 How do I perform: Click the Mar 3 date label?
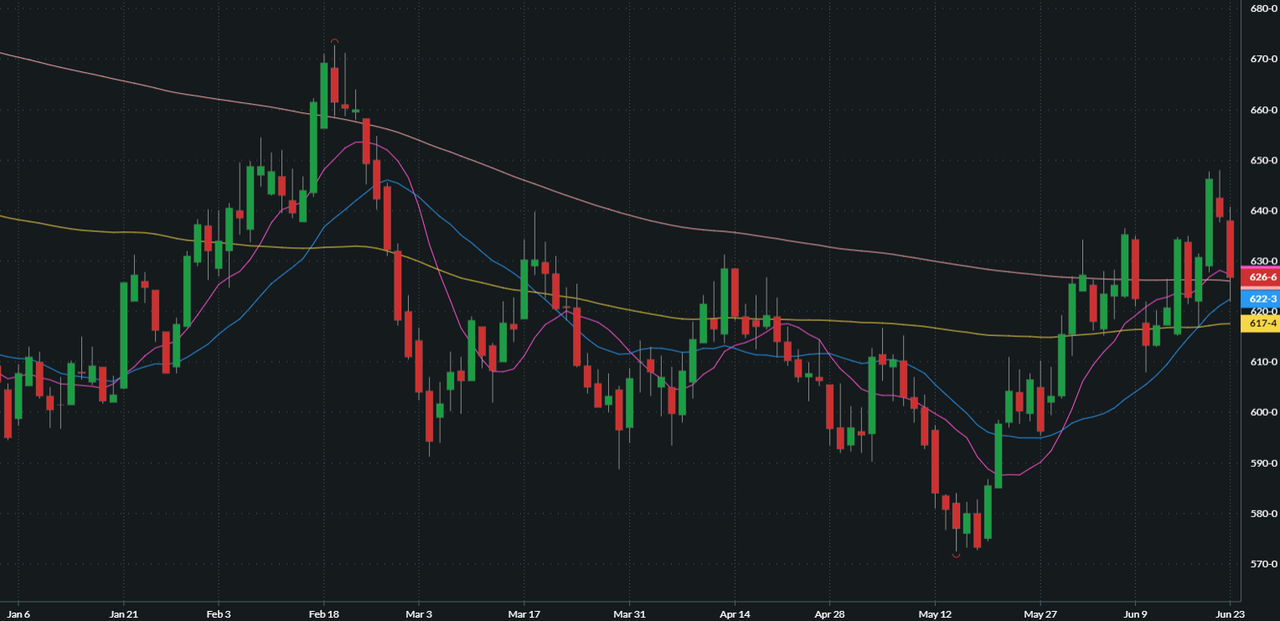[421, 613]
